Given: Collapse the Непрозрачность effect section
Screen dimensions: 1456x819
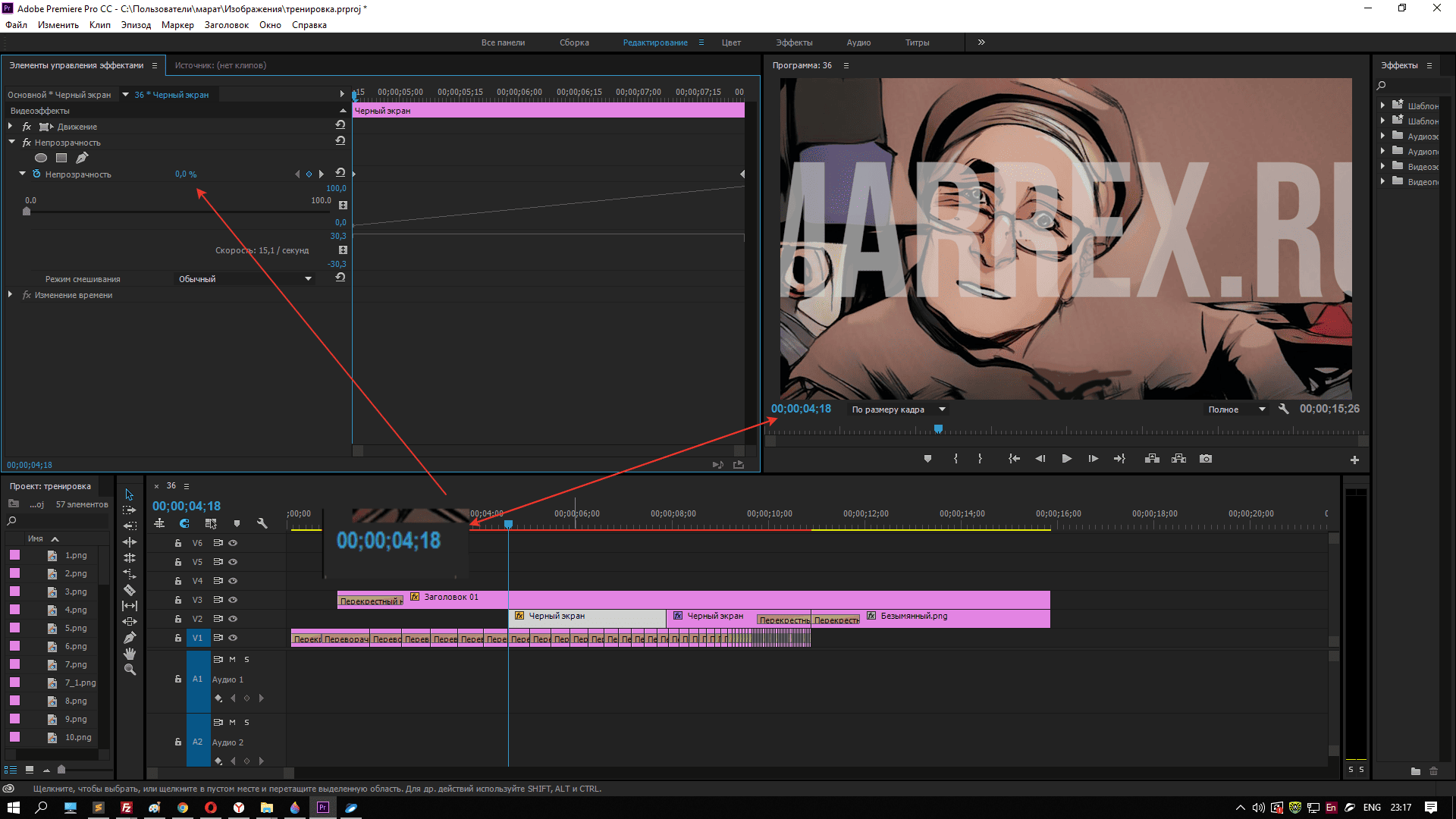Looking at the screenshot, I should (x=11, y=142).
